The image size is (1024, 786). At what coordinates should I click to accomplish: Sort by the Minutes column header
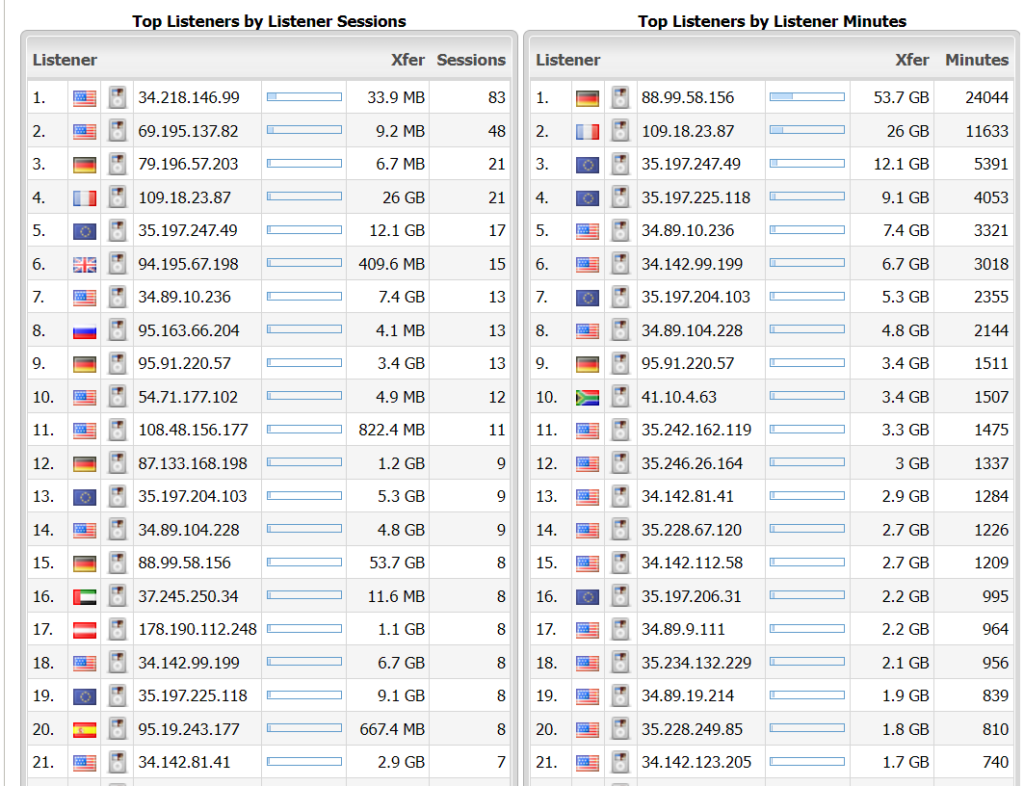click(976, 60)
